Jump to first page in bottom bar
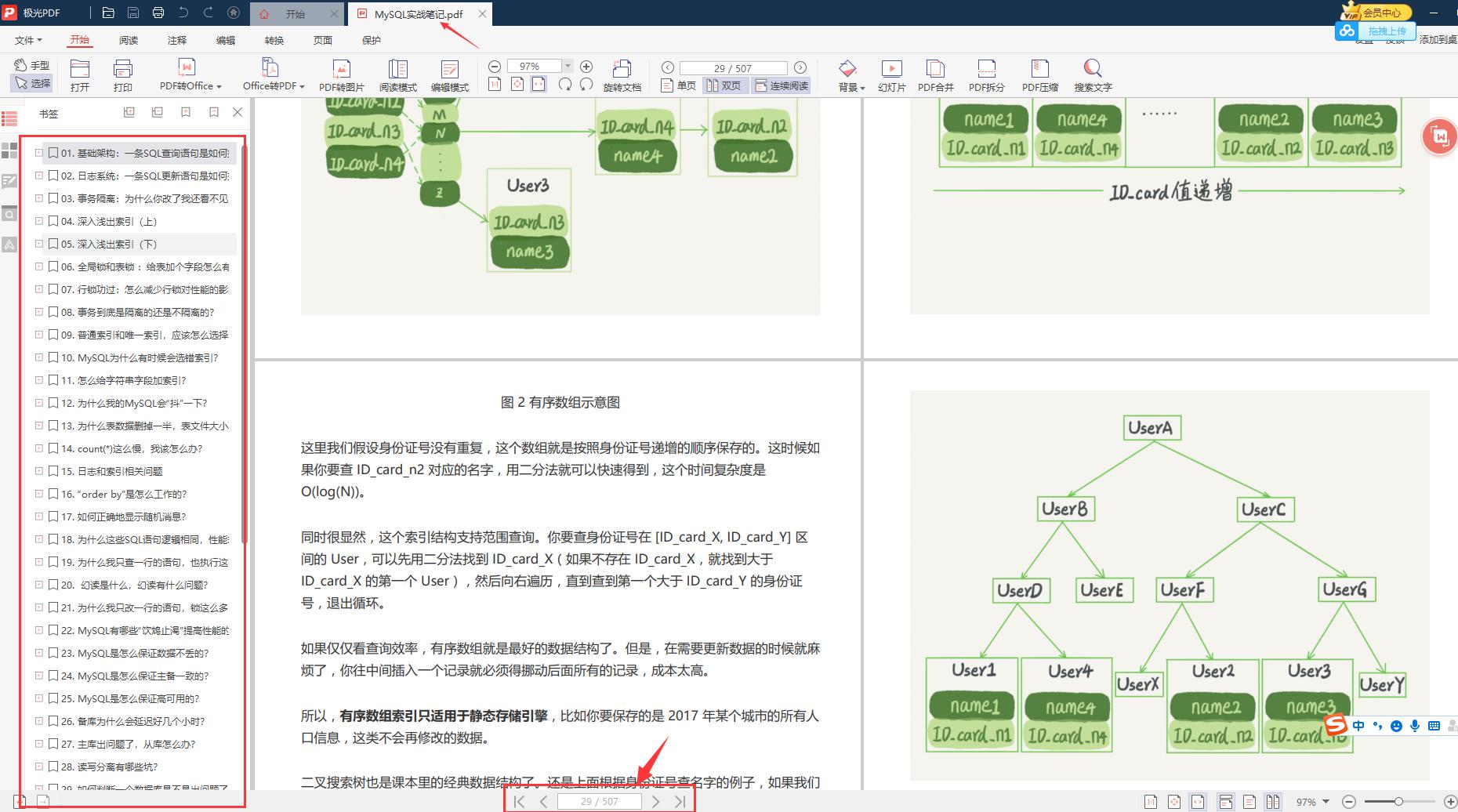 [520, 801]
